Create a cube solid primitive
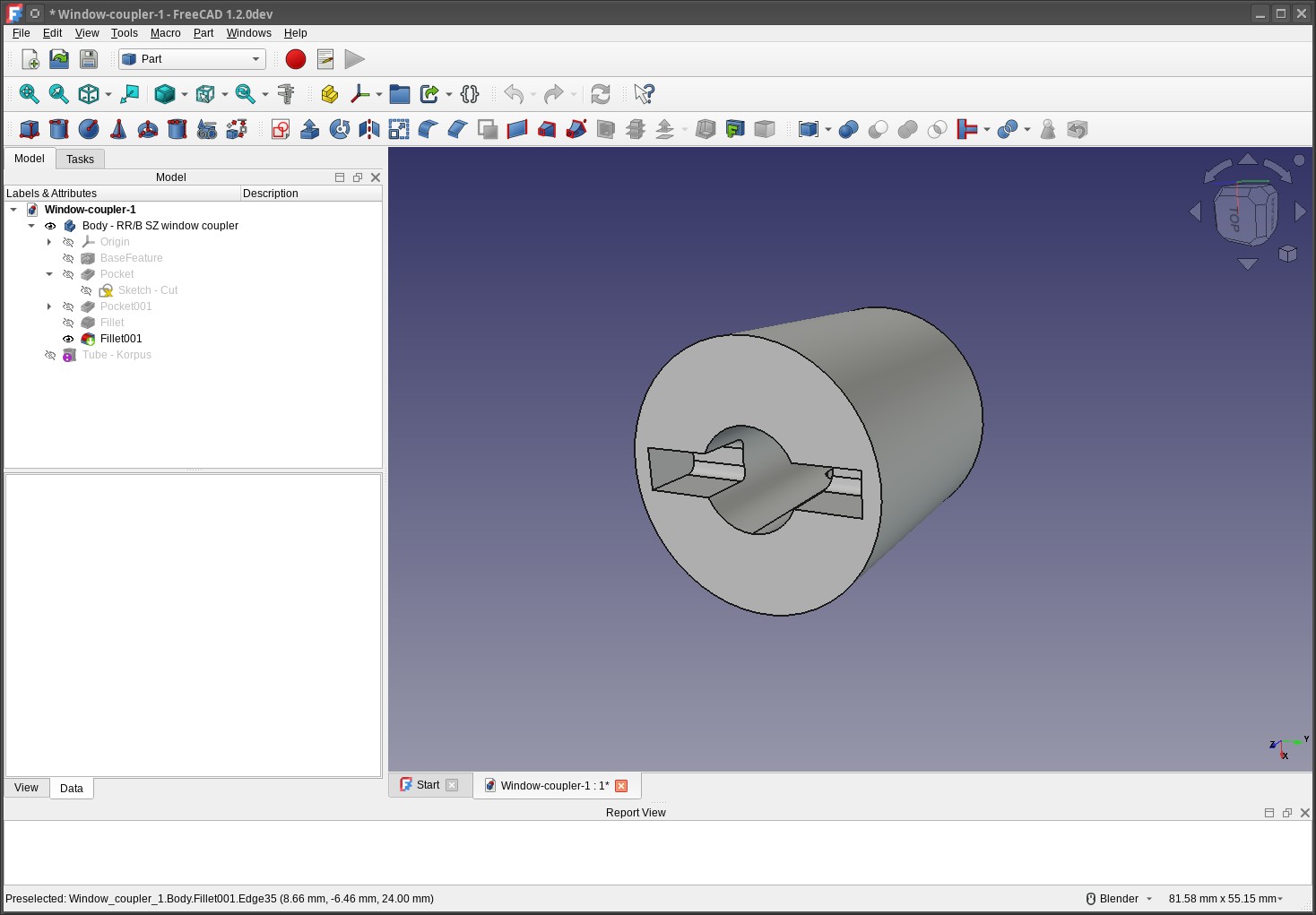The image size is (1316, 915). coord(30,129)
